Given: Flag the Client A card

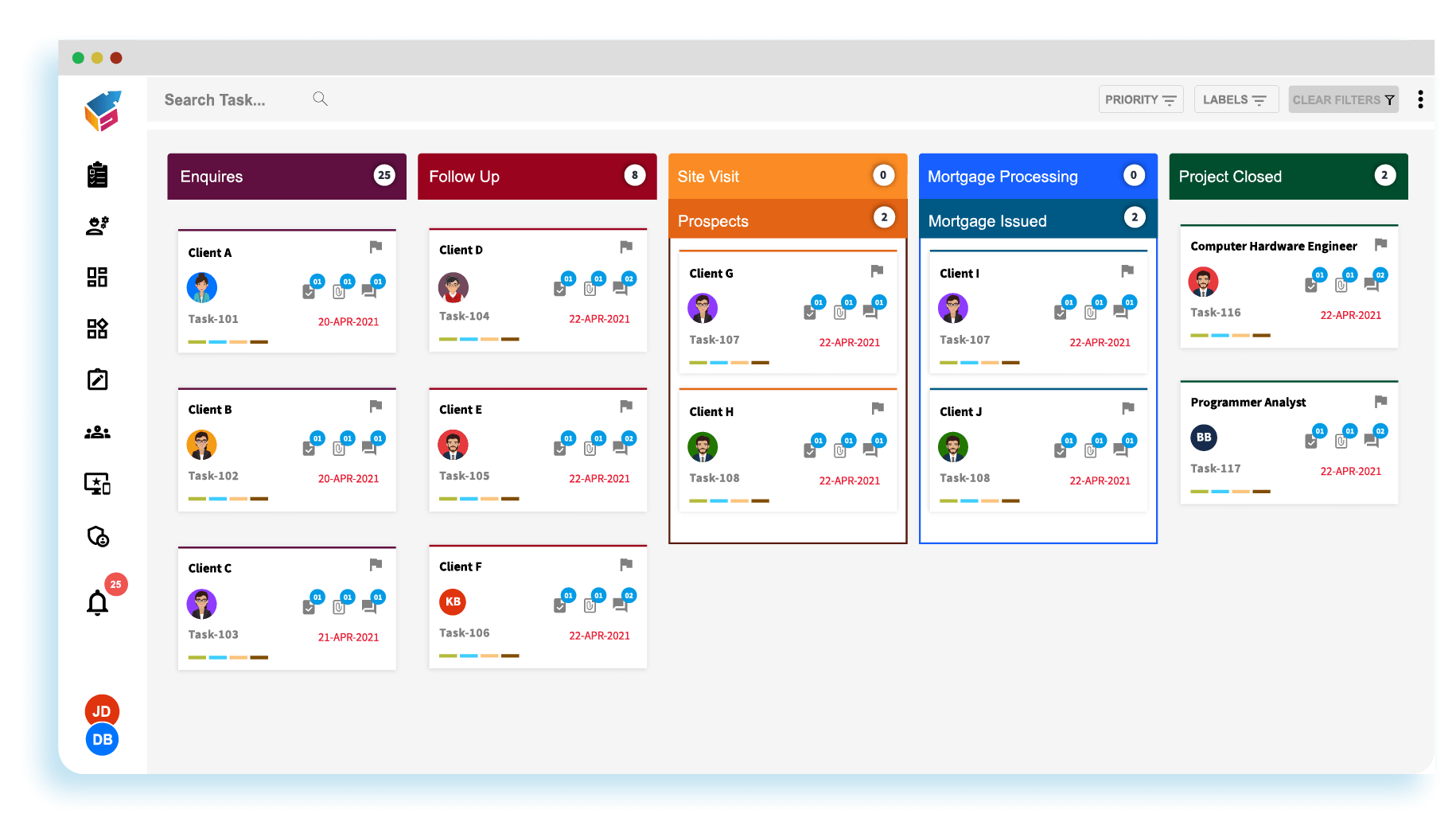Looking at the screenshot, I should [376, 247].
